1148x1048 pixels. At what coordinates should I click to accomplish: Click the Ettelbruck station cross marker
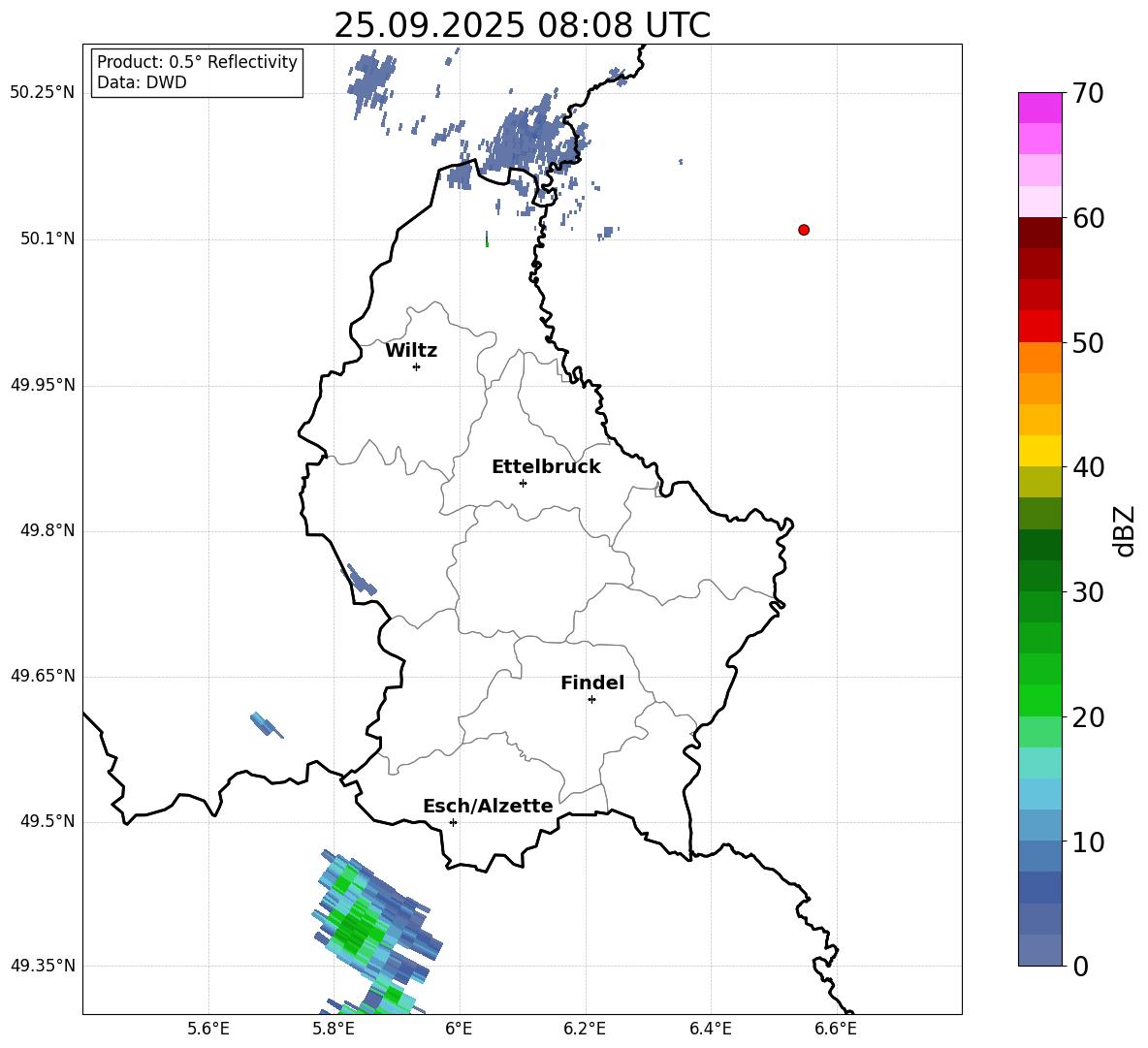tap(523, 483)
